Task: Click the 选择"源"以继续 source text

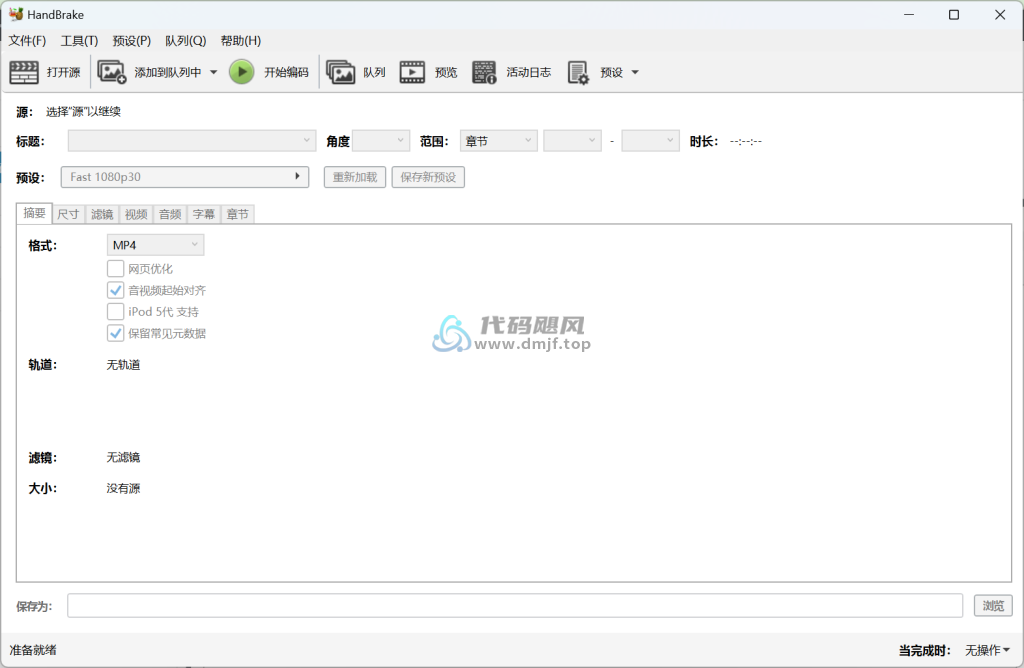Action: coord(84,112)
